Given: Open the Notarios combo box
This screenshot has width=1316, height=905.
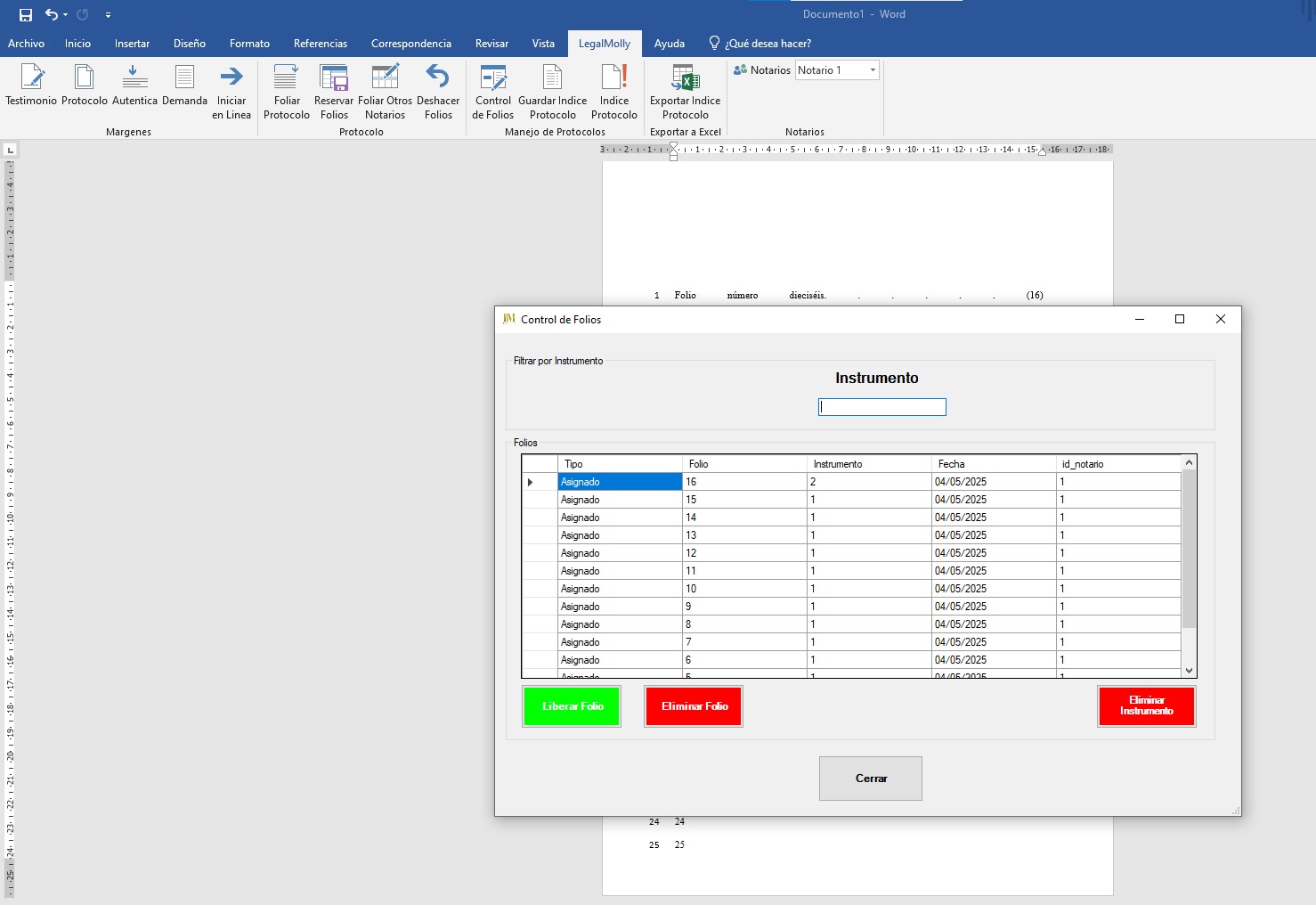Looking at the screenshot, I should pos(837,70).
